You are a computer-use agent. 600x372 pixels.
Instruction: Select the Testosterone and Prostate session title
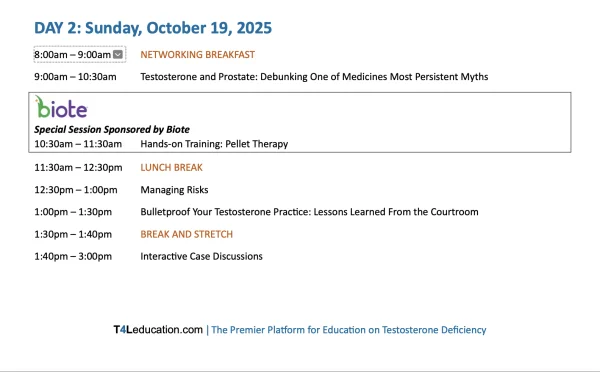tap(314, 77)
